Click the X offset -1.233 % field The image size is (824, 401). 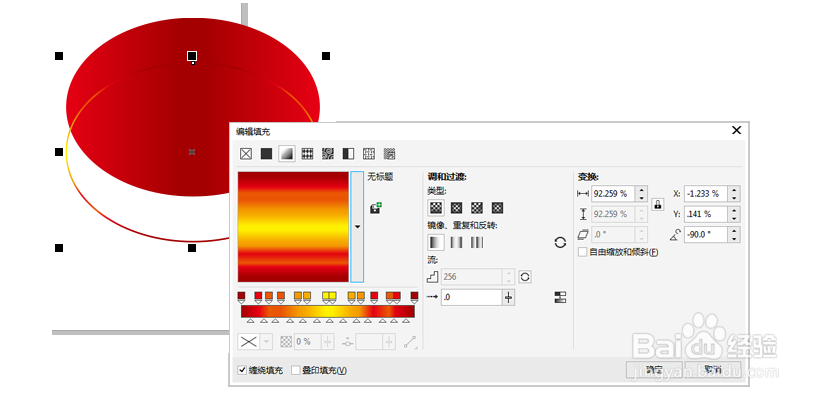[x=706, y=194]
